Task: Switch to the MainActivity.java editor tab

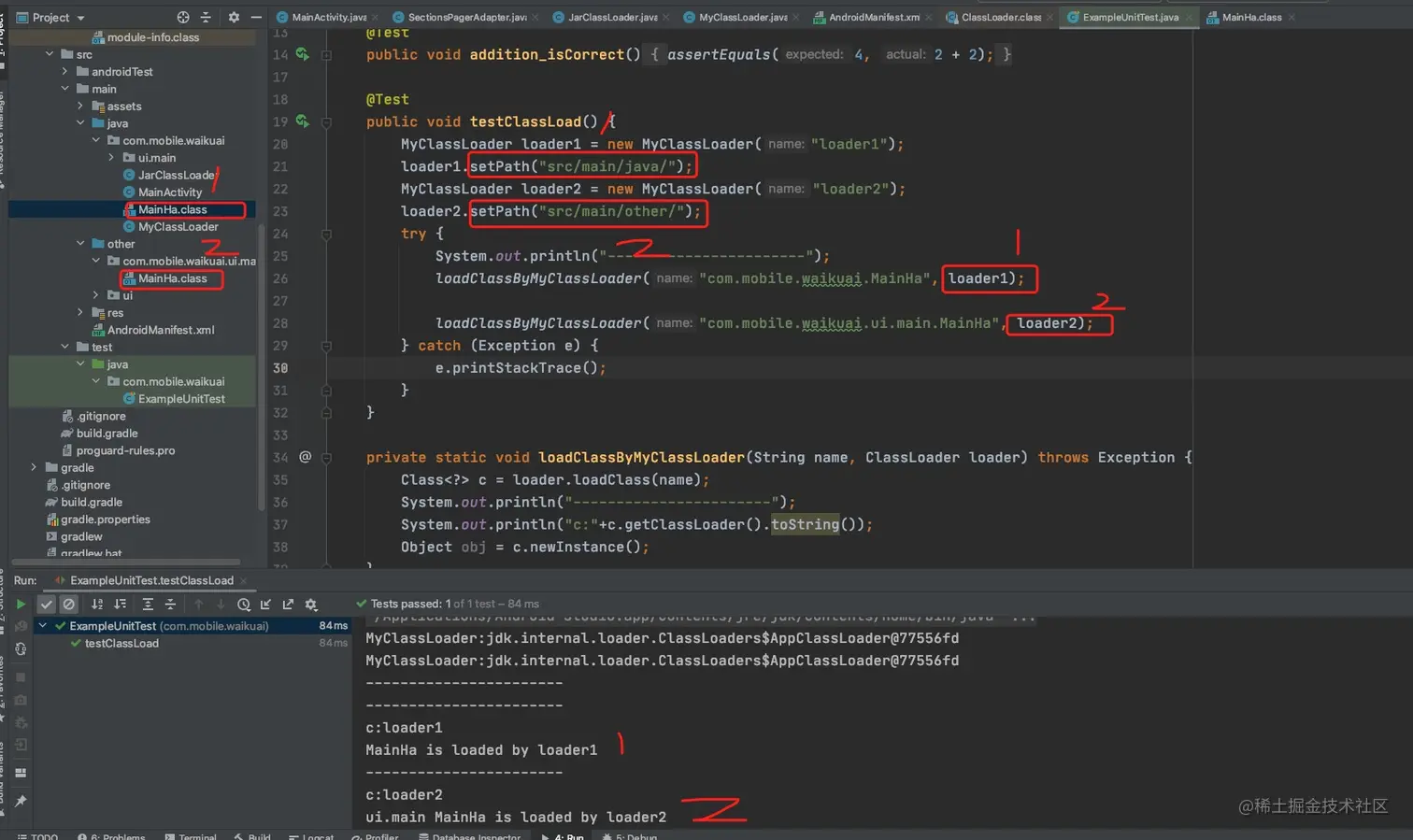Action: pyautogui.click(x=328, y=17)
